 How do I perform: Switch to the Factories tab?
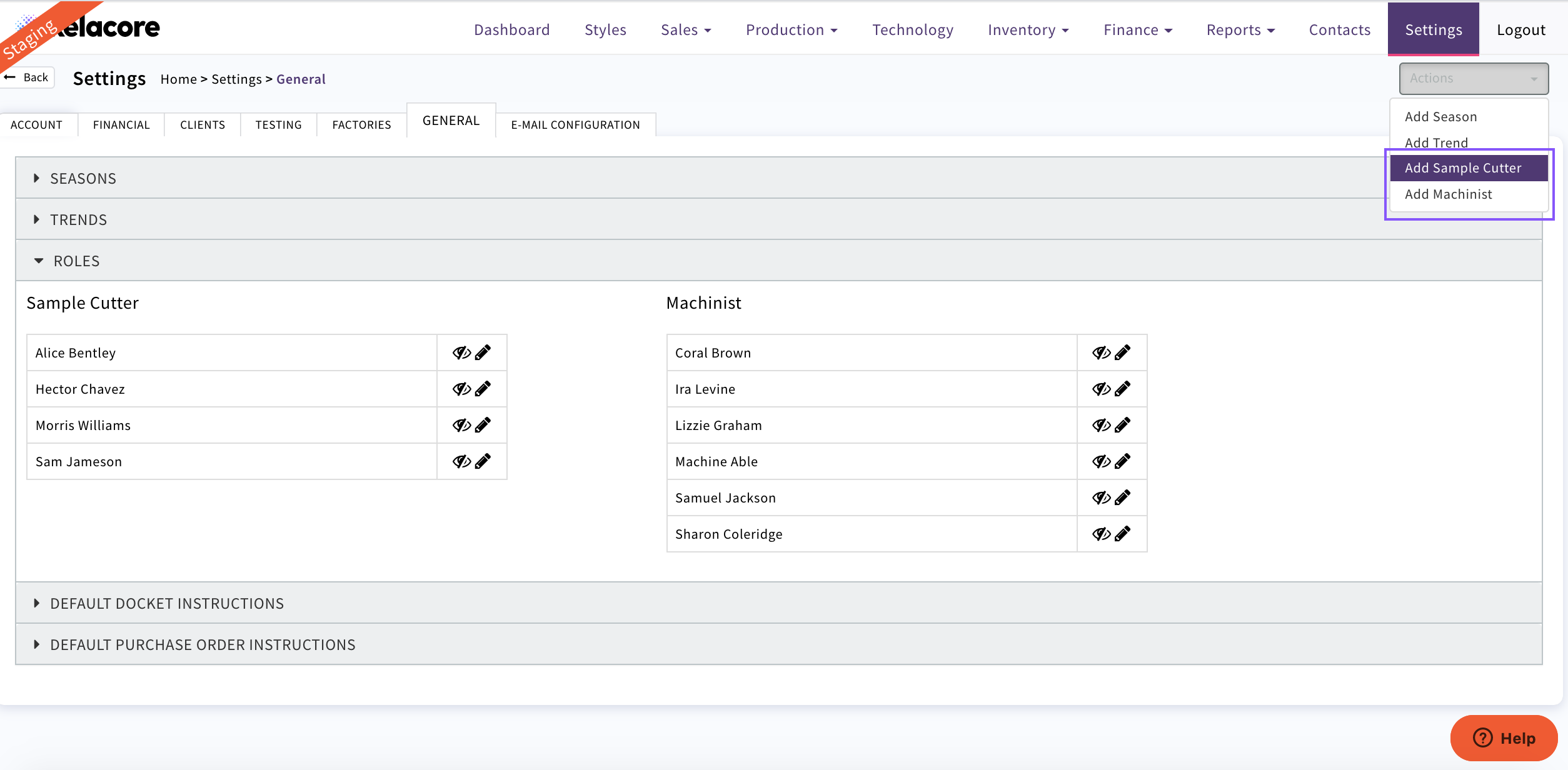(361, 125)
